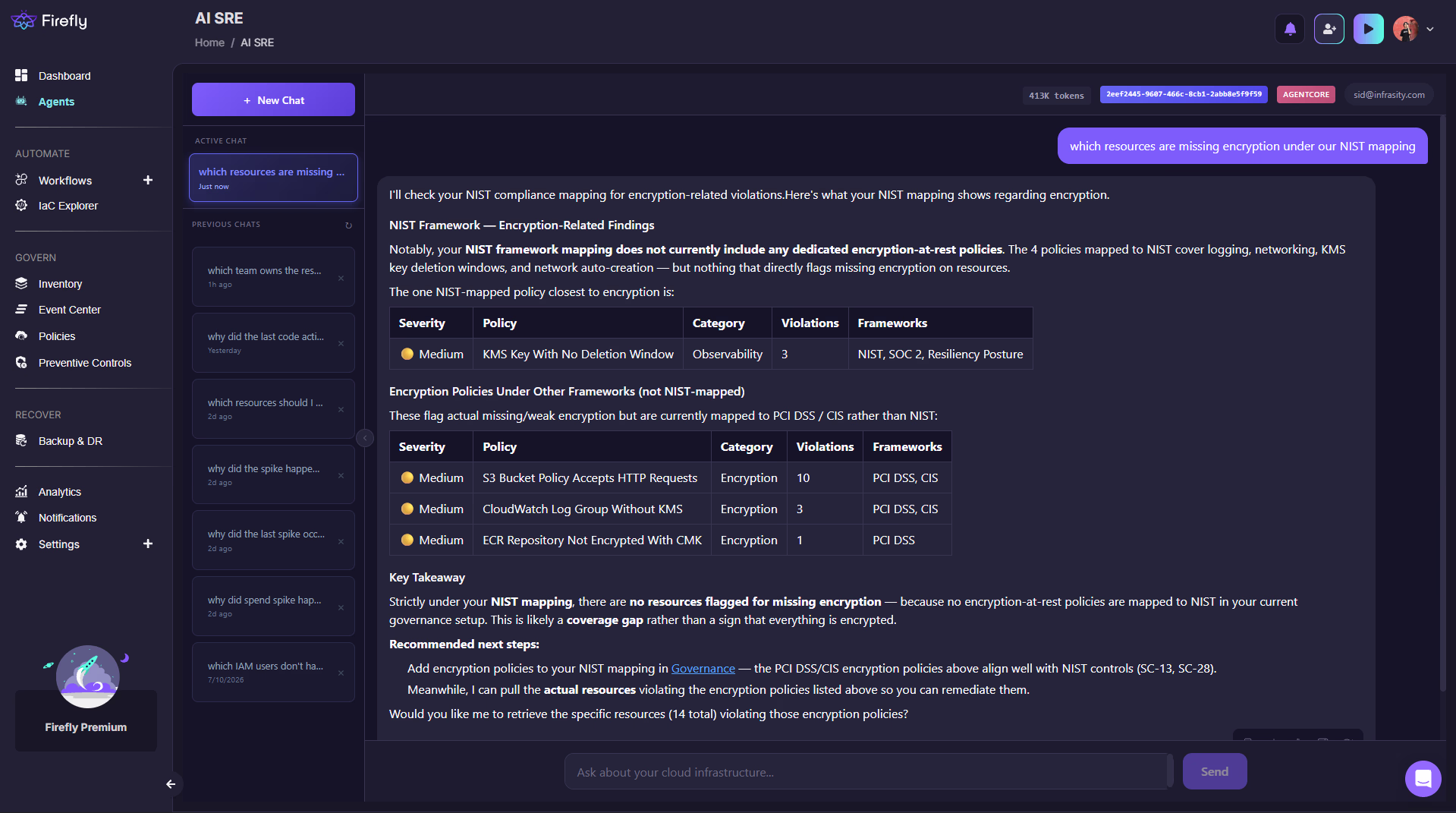This screenshot has height=813, width=1456.
Task: Open Dashboard from sidebar
Action: point(64,76)
